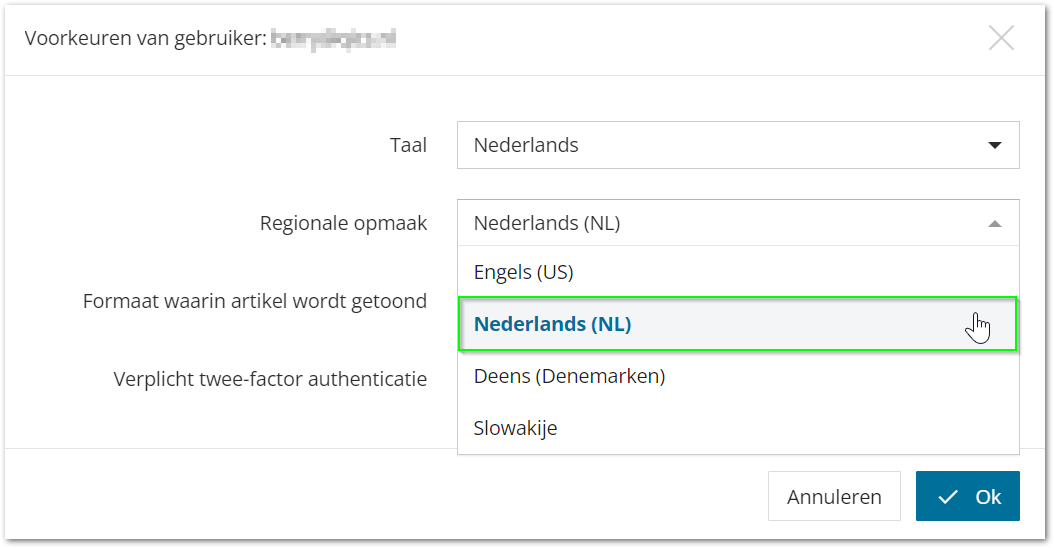Choose the highlighted Nederlands (NL) option

[738, 324]
